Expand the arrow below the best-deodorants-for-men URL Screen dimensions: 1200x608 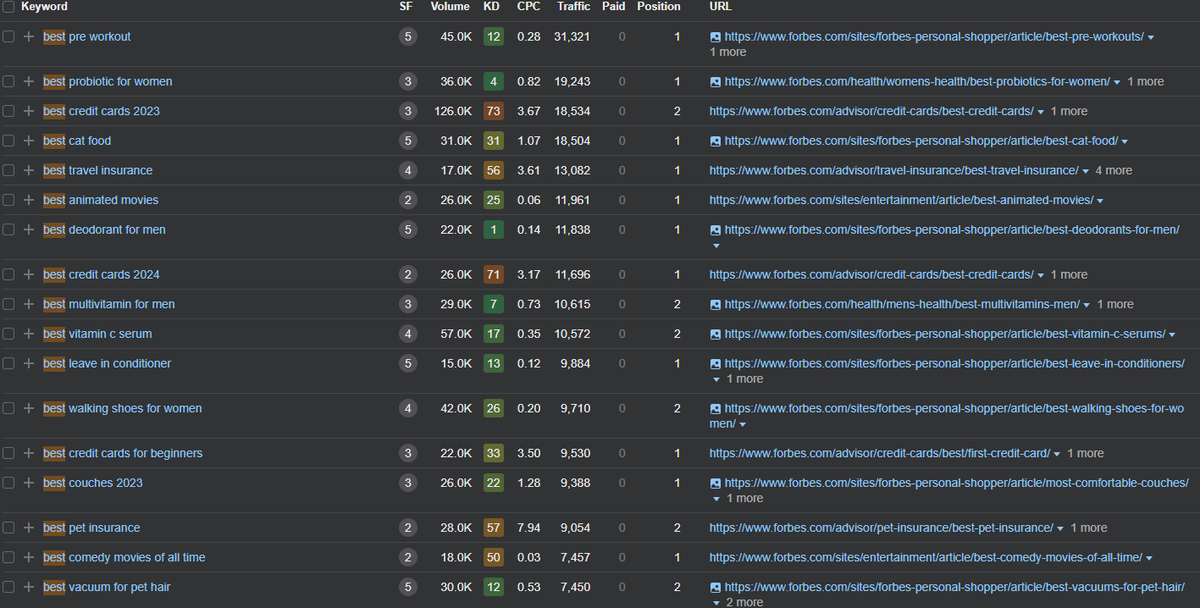tap(715, 246)
